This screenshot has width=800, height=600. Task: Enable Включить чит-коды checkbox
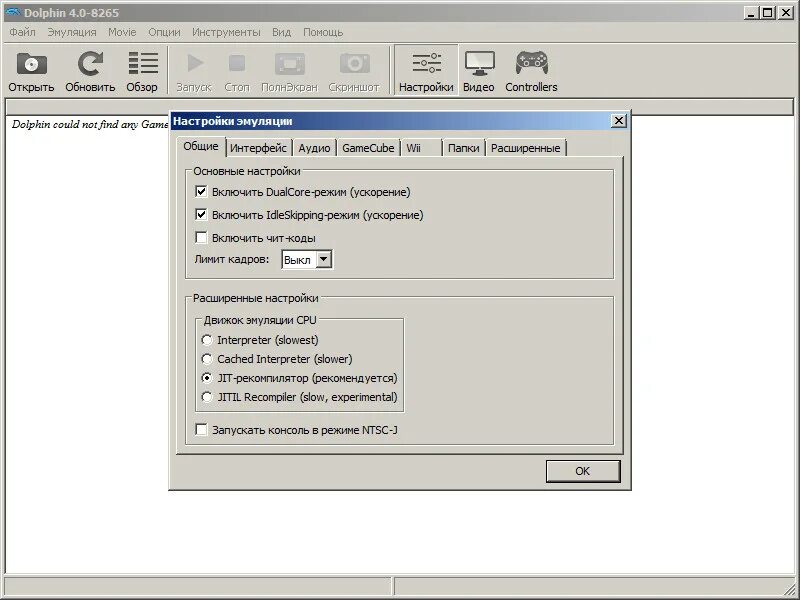point(201,238)
